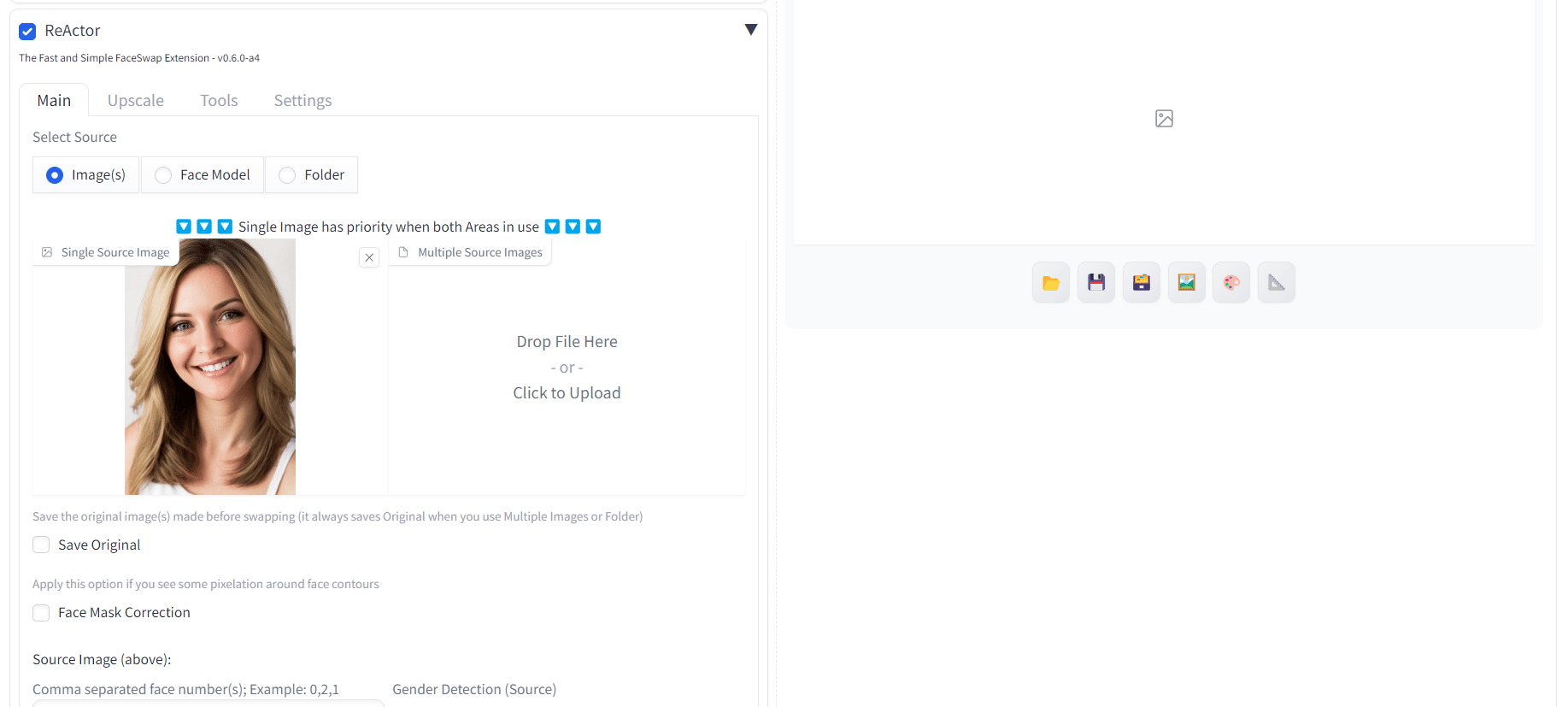Select the Face Model source option

pos(163,175)
